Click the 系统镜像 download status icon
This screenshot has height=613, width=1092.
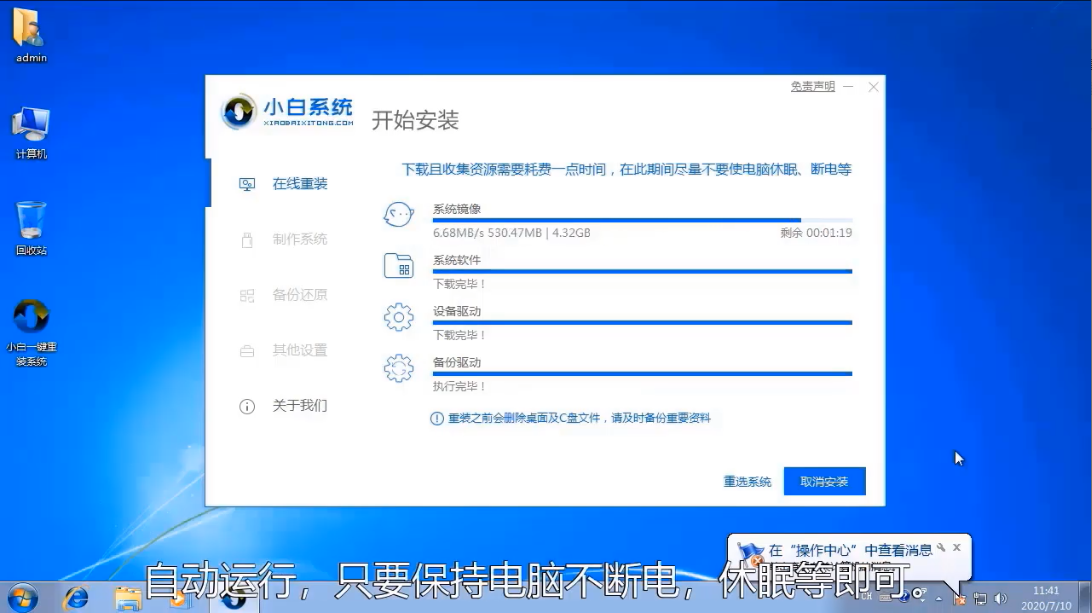click(398, 214)
